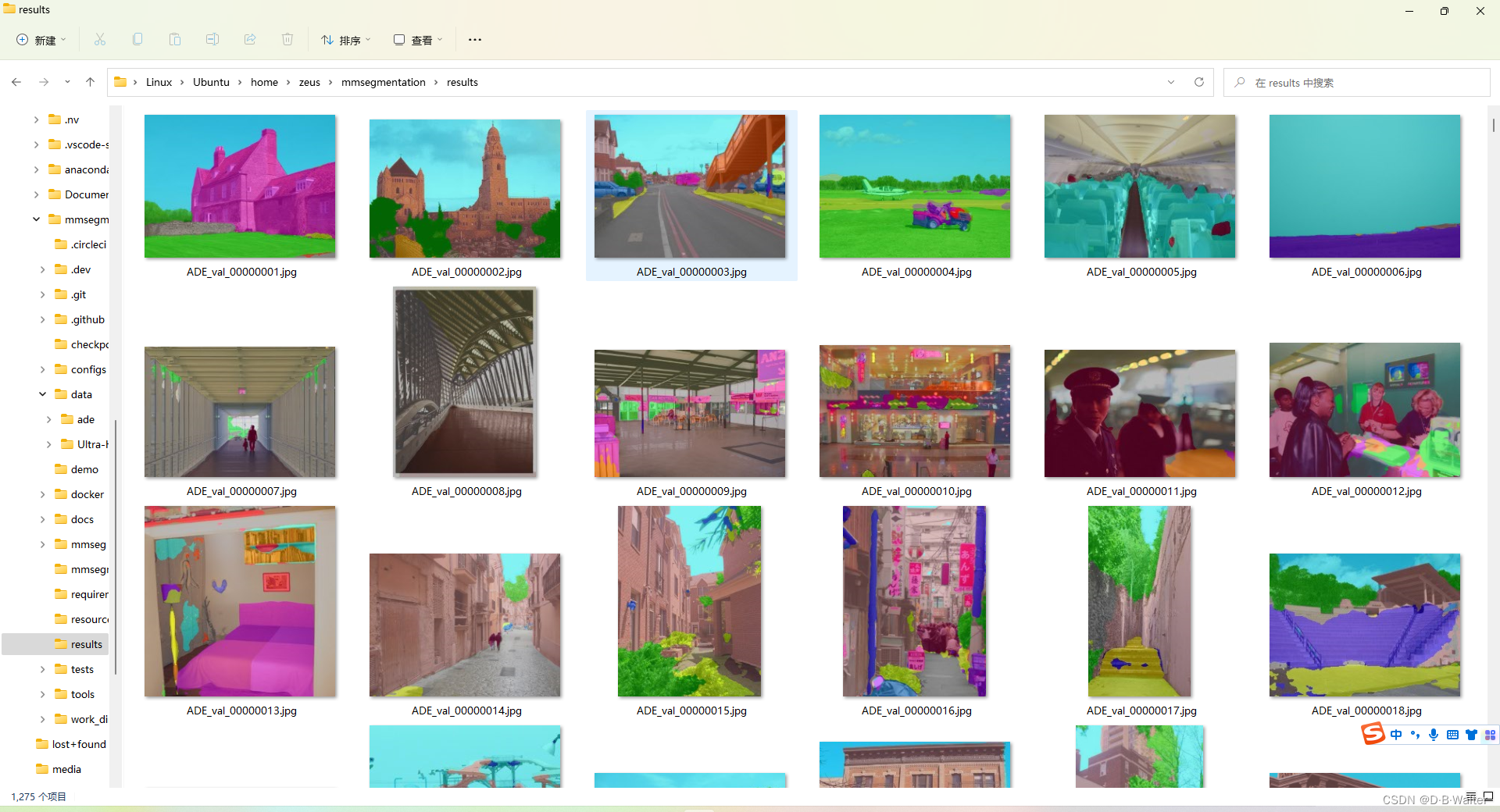Image resolution: width=1500 pixels, height=812 pixels.
Task: Select ADE_val_00000013.jpg bedroom thumbnail
Action: point(240,601)
